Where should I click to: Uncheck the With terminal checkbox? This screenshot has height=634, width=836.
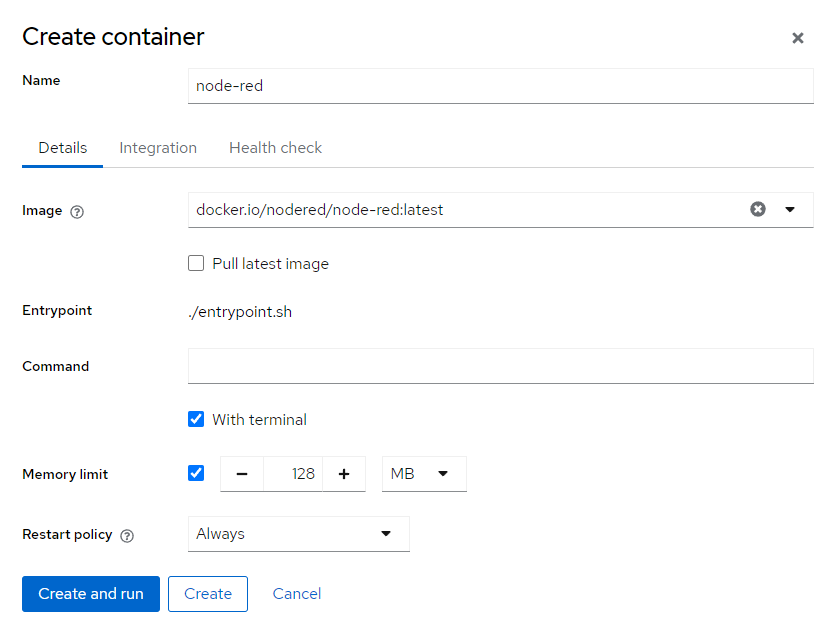point(196,420)
